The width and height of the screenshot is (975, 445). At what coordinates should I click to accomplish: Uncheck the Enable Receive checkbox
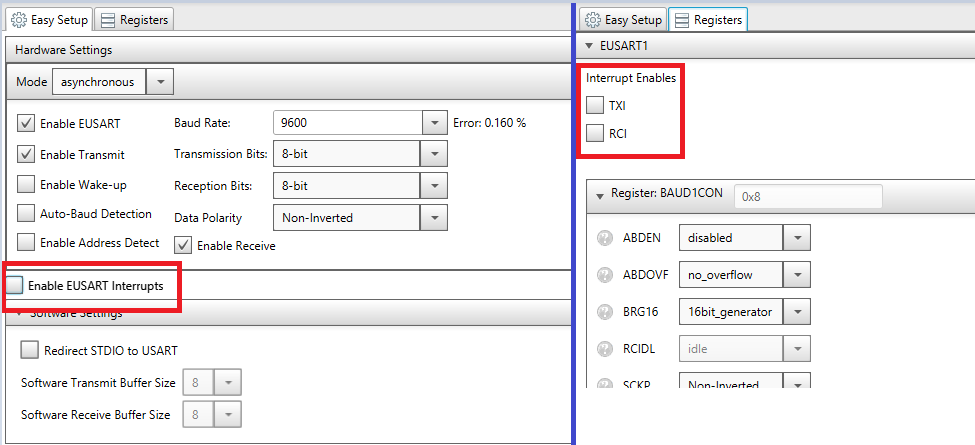click(x=183, y=245)
